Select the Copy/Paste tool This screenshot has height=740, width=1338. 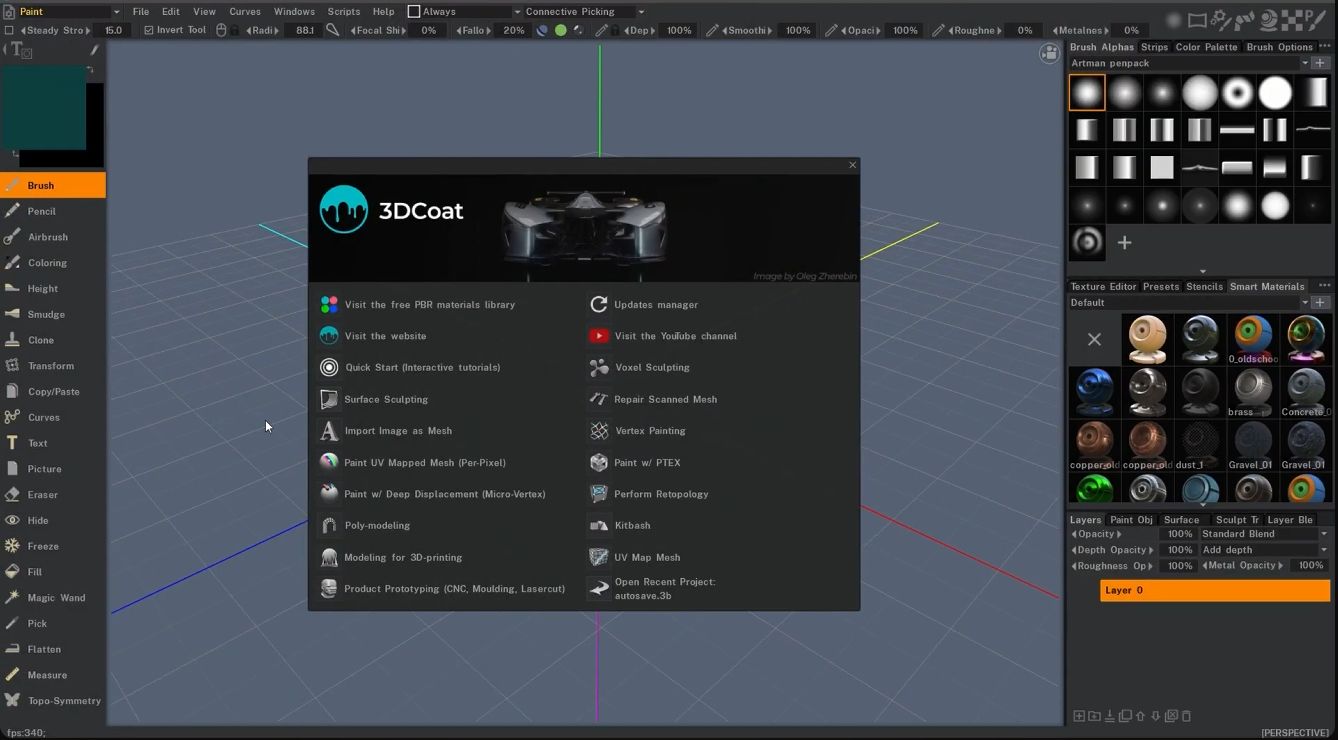[52, 392]
